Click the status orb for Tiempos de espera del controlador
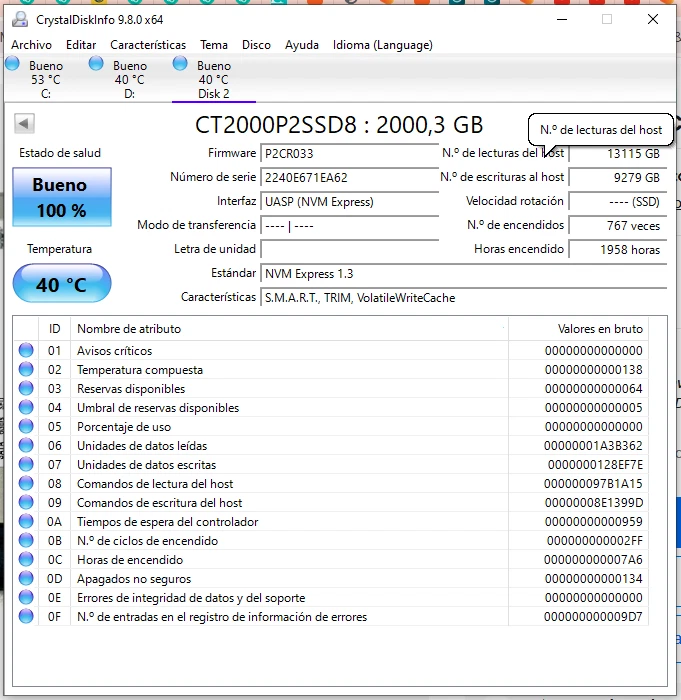681x700 pixels. click(x=26, y=521)
